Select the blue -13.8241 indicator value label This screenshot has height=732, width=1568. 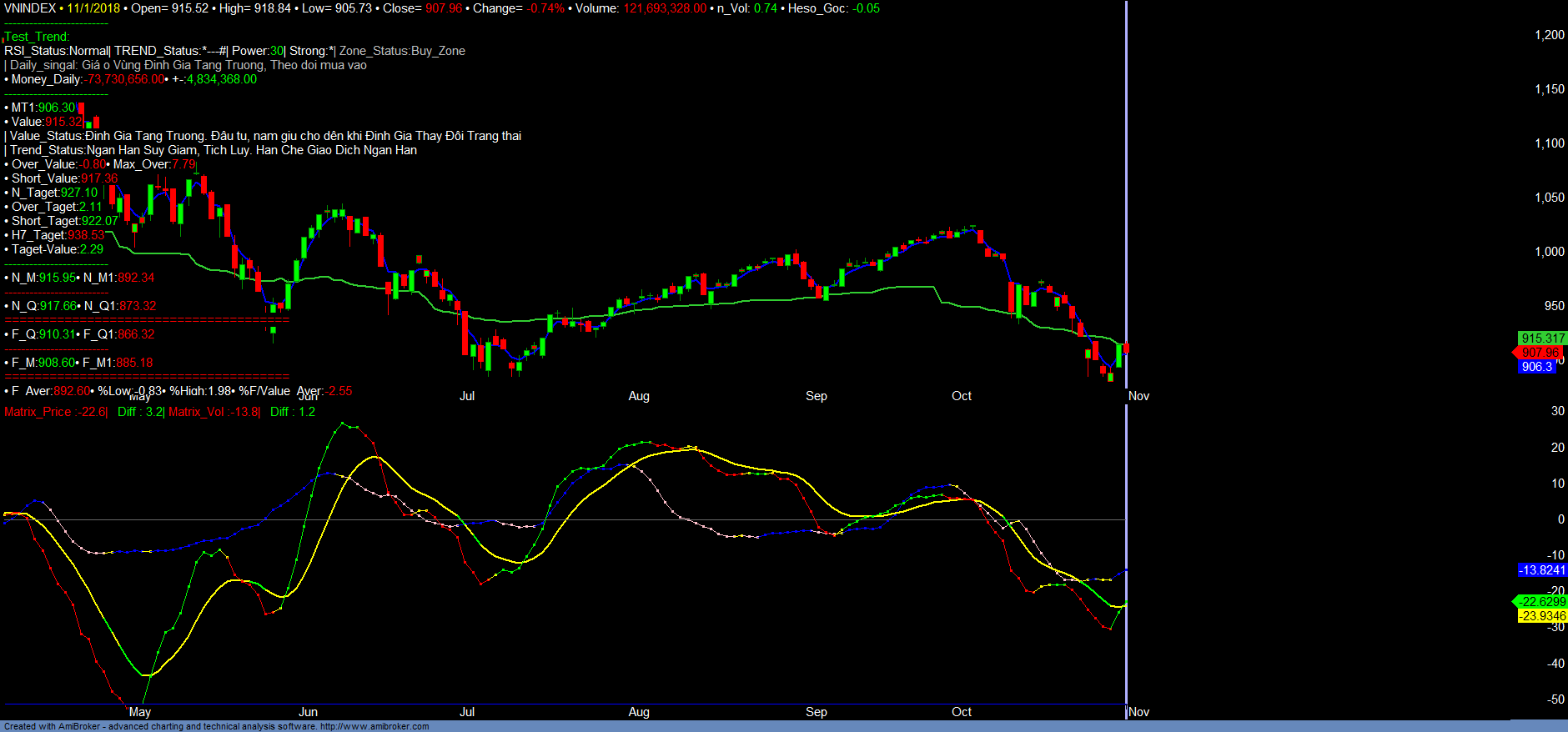tap(1542, 570)
